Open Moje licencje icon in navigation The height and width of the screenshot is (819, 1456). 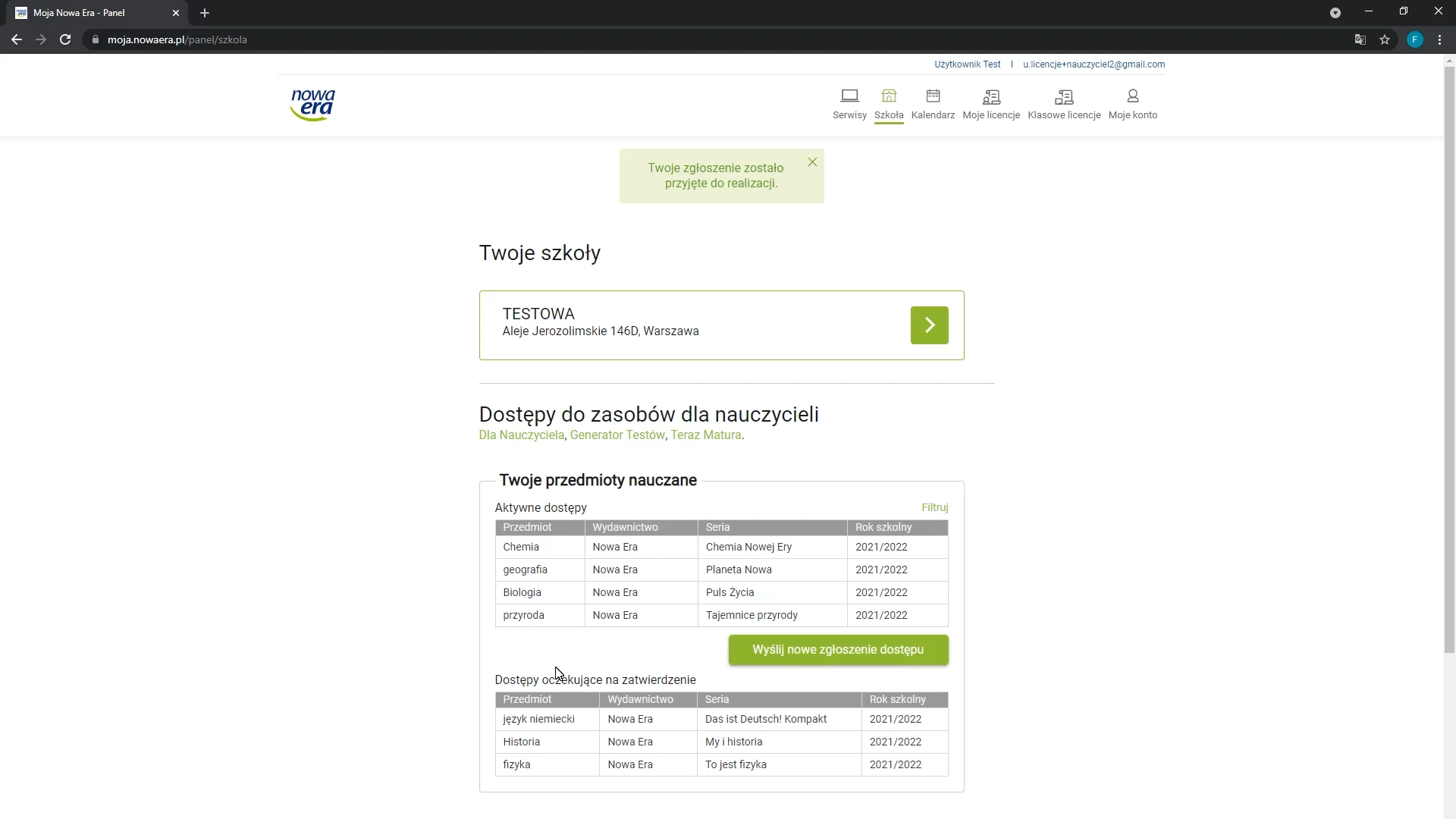(991, 97)
